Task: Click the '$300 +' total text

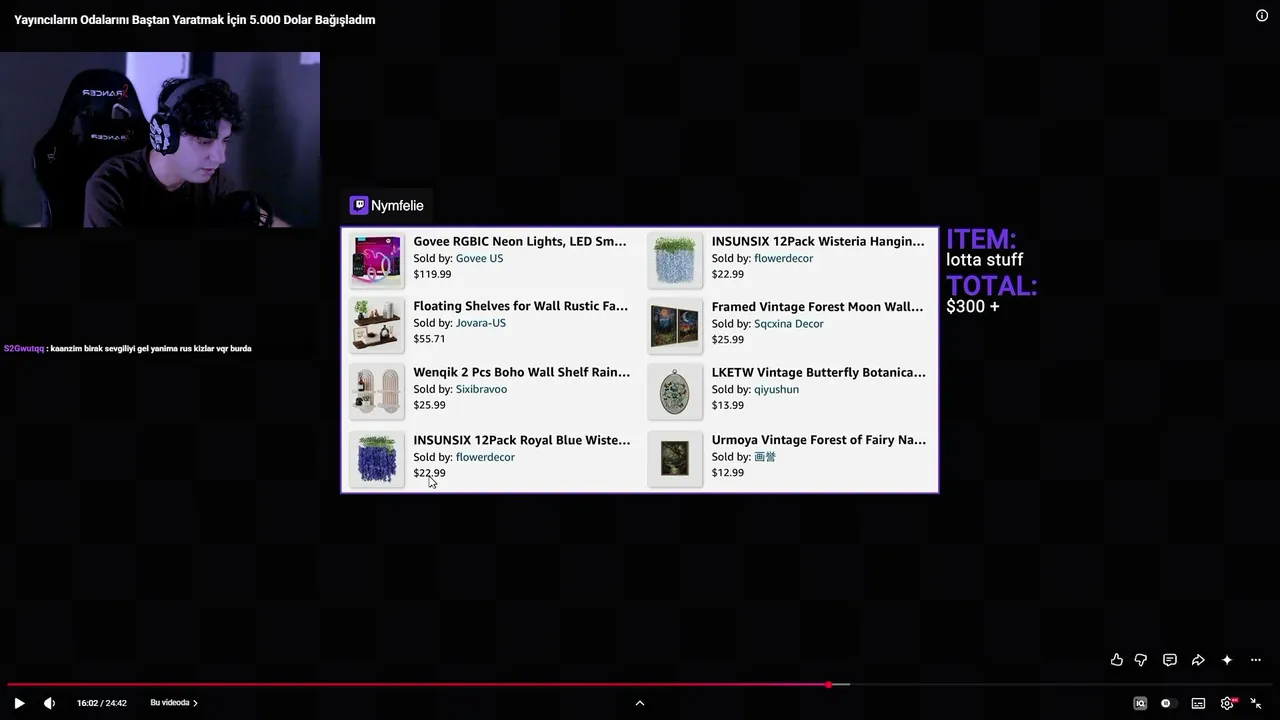Action: (973, 307)
